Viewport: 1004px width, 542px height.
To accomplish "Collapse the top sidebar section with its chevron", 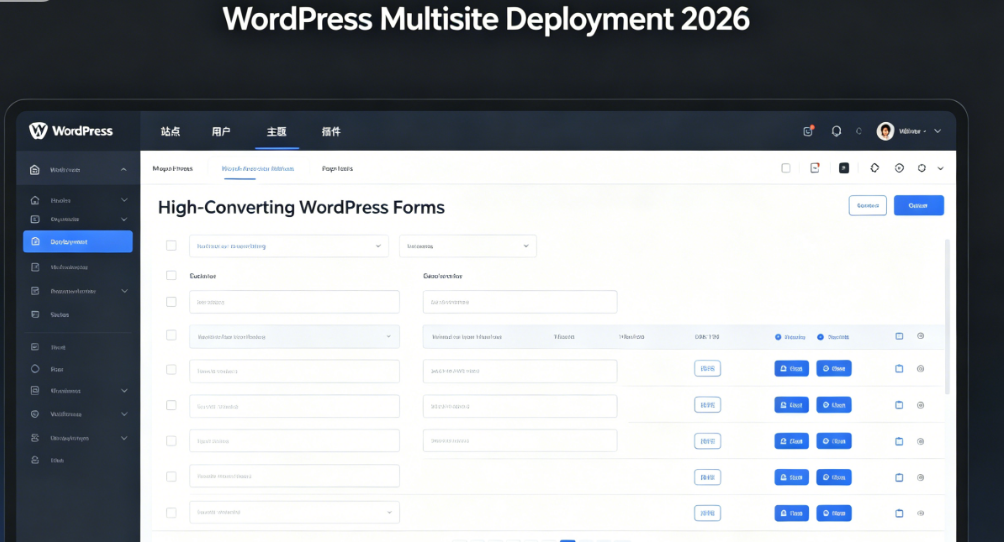I will coord(124,170).
